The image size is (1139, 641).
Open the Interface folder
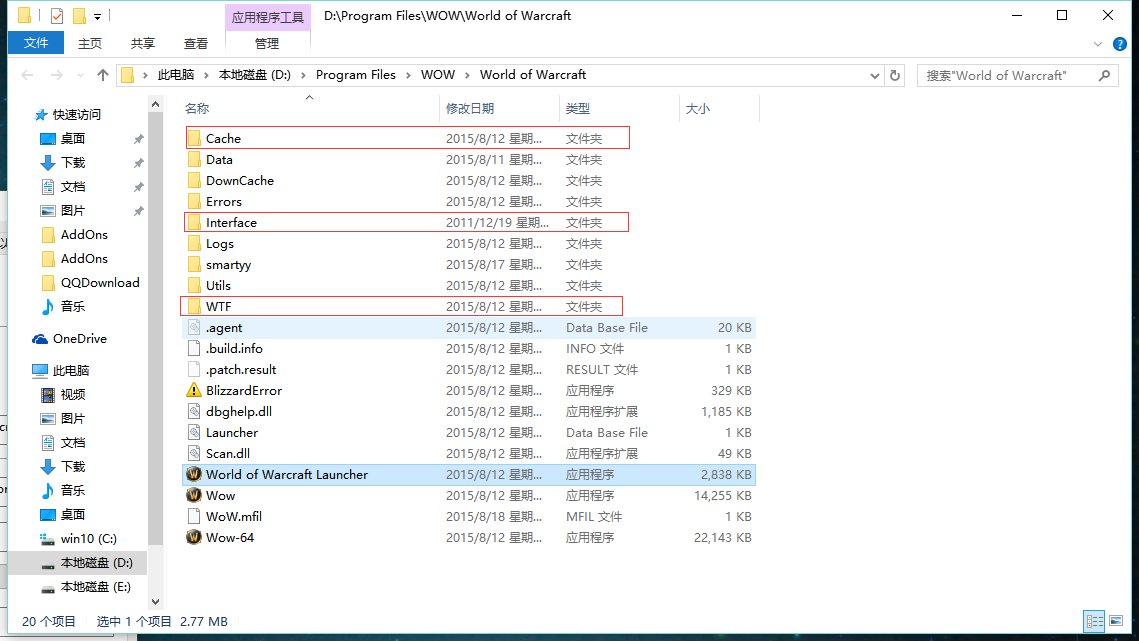coord(231,222)
